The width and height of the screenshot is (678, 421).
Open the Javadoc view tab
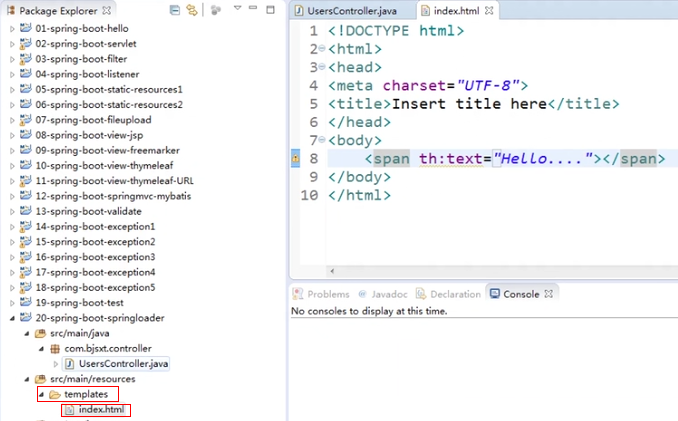coord(383,294)
